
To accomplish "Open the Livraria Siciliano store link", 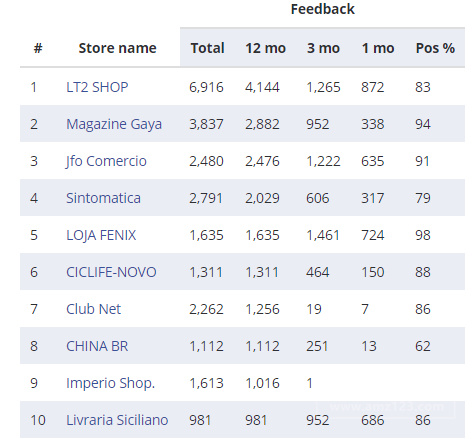I will point(117,420).
